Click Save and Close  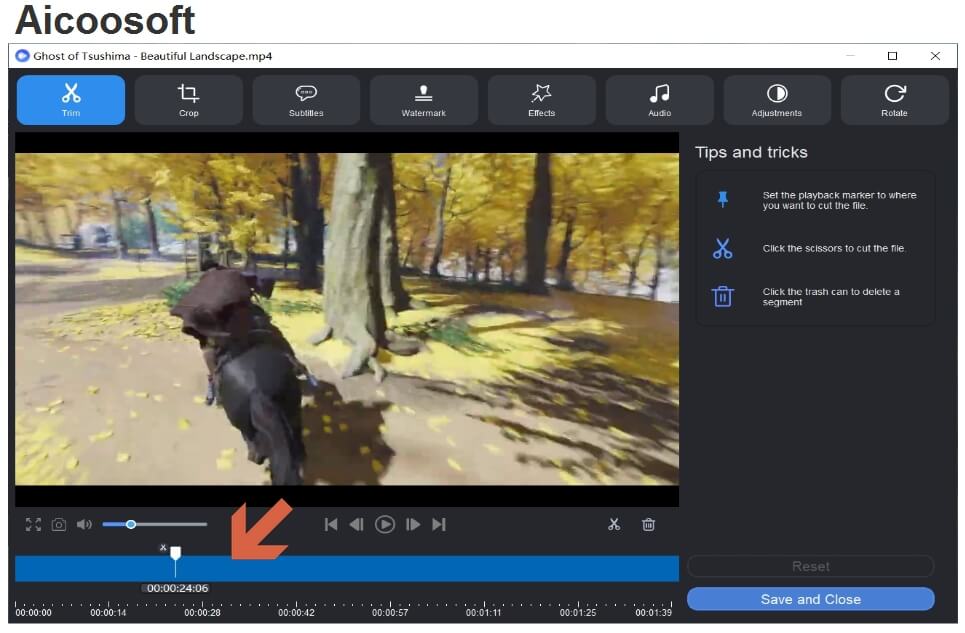(x=811, y=600)
